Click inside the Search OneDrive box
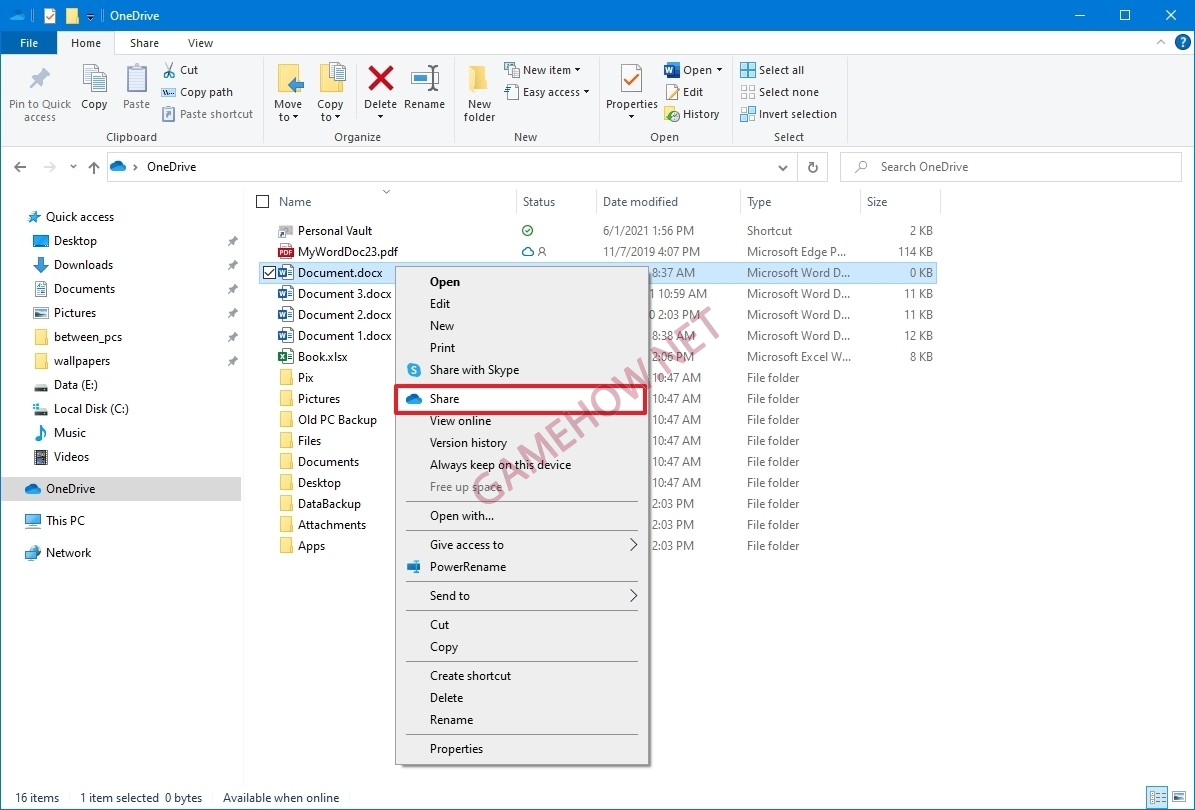Viewport: 1195px width, 810px height. (1010, 167)
